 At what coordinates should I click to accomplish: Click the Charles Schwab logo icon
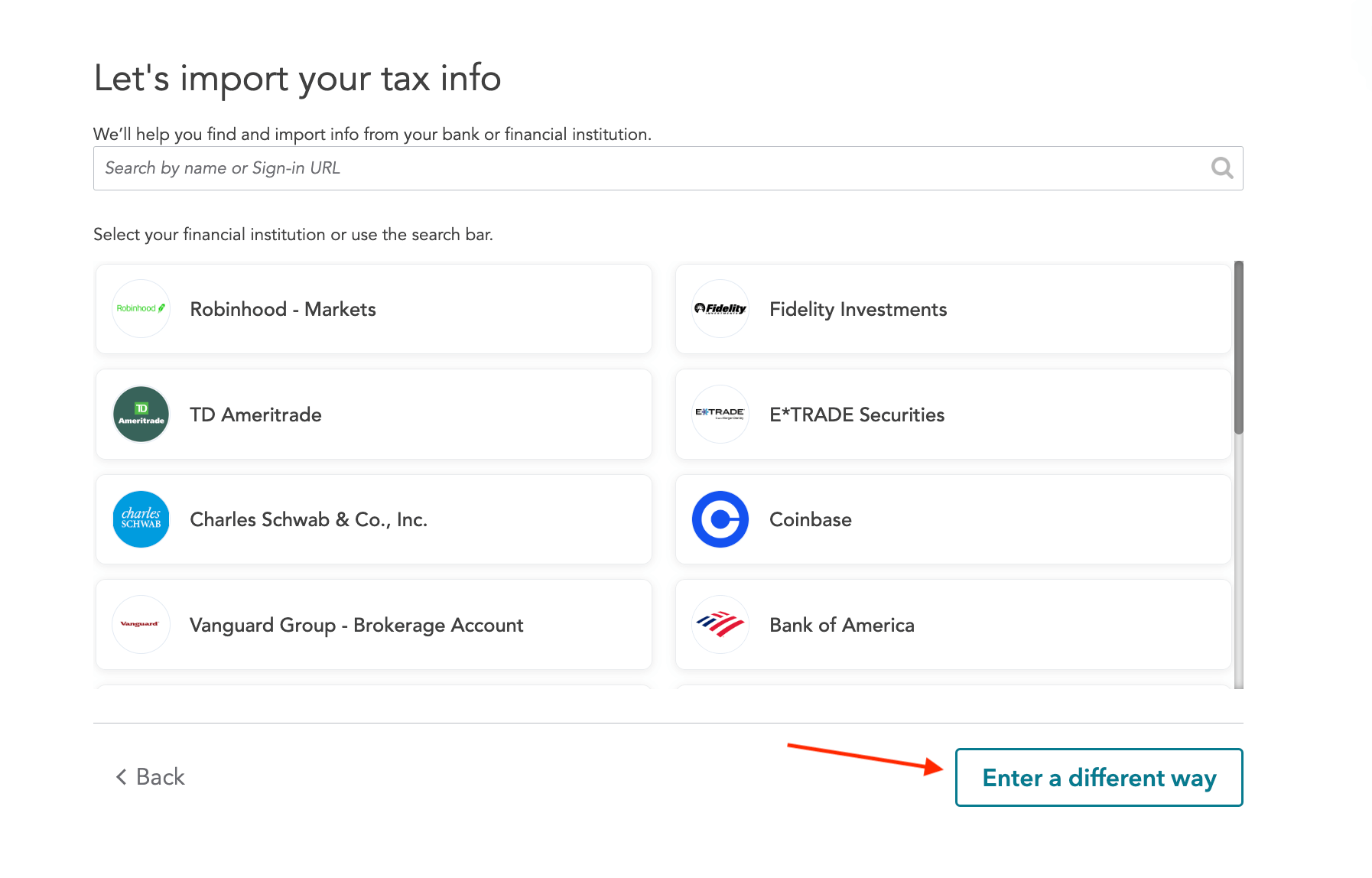pyautogui.click(x=141, y=519)
